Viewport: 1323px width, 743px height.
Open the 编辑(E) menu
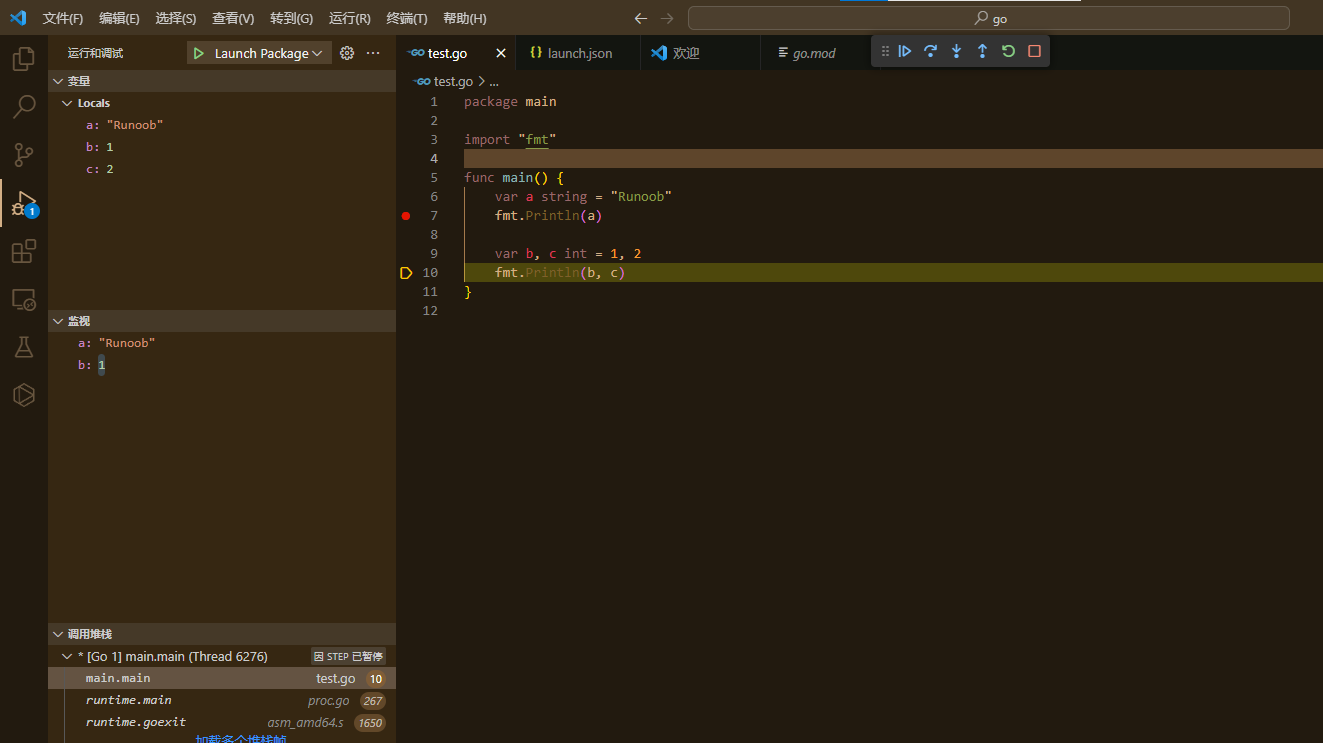click(119, 18)
